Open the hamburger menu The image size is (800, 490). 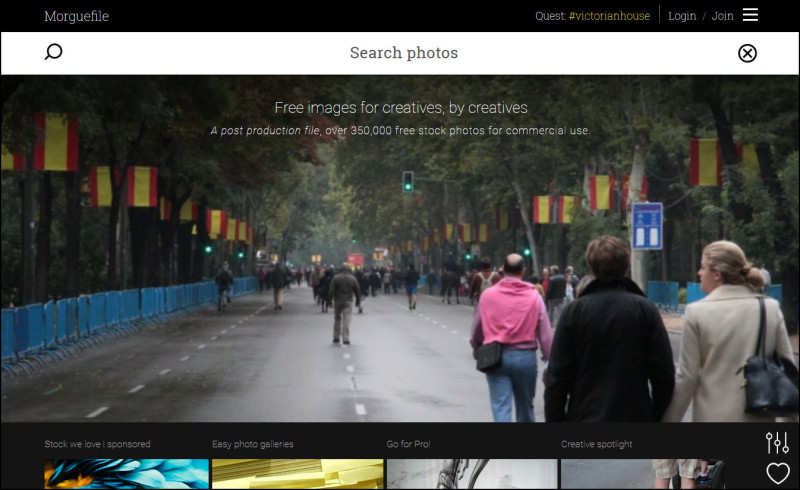click(x=750, y=15)
